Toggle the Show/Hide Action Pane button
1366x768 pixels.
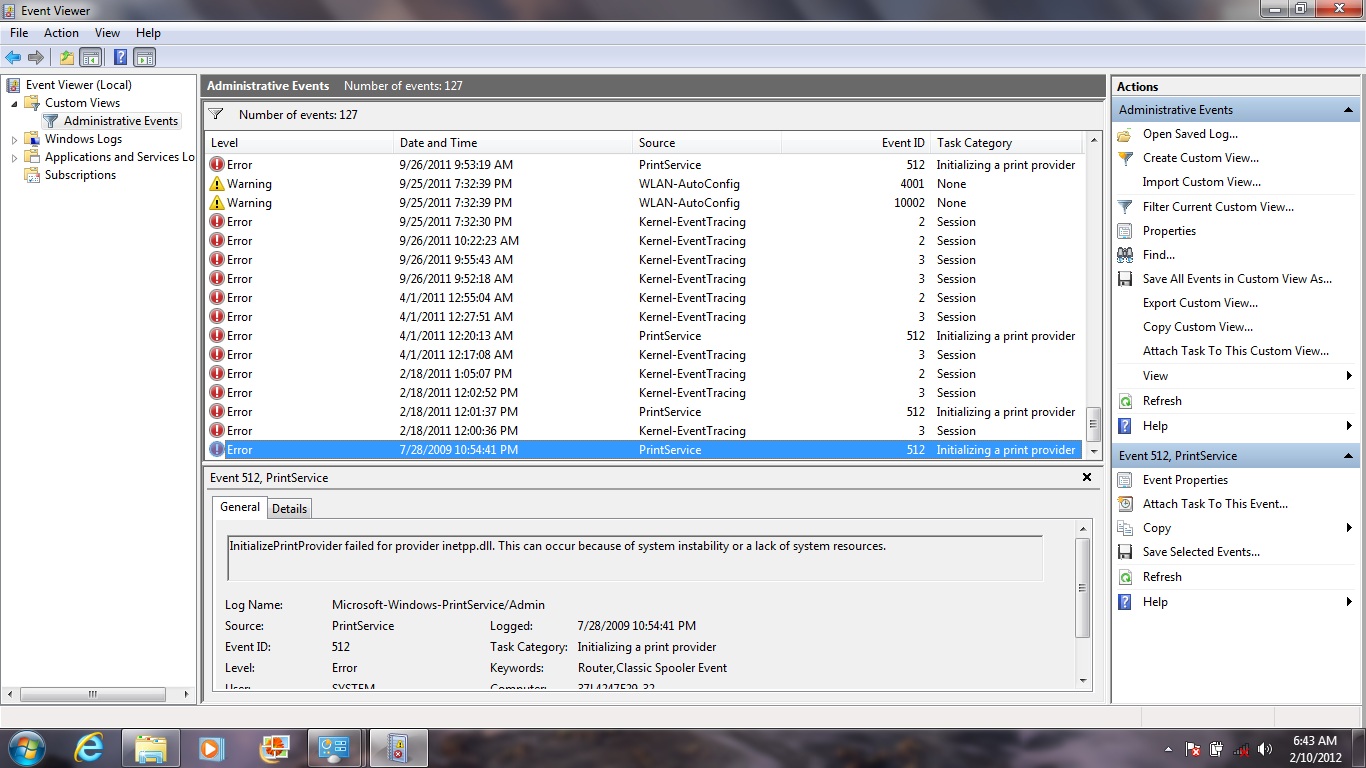point(145,58)
